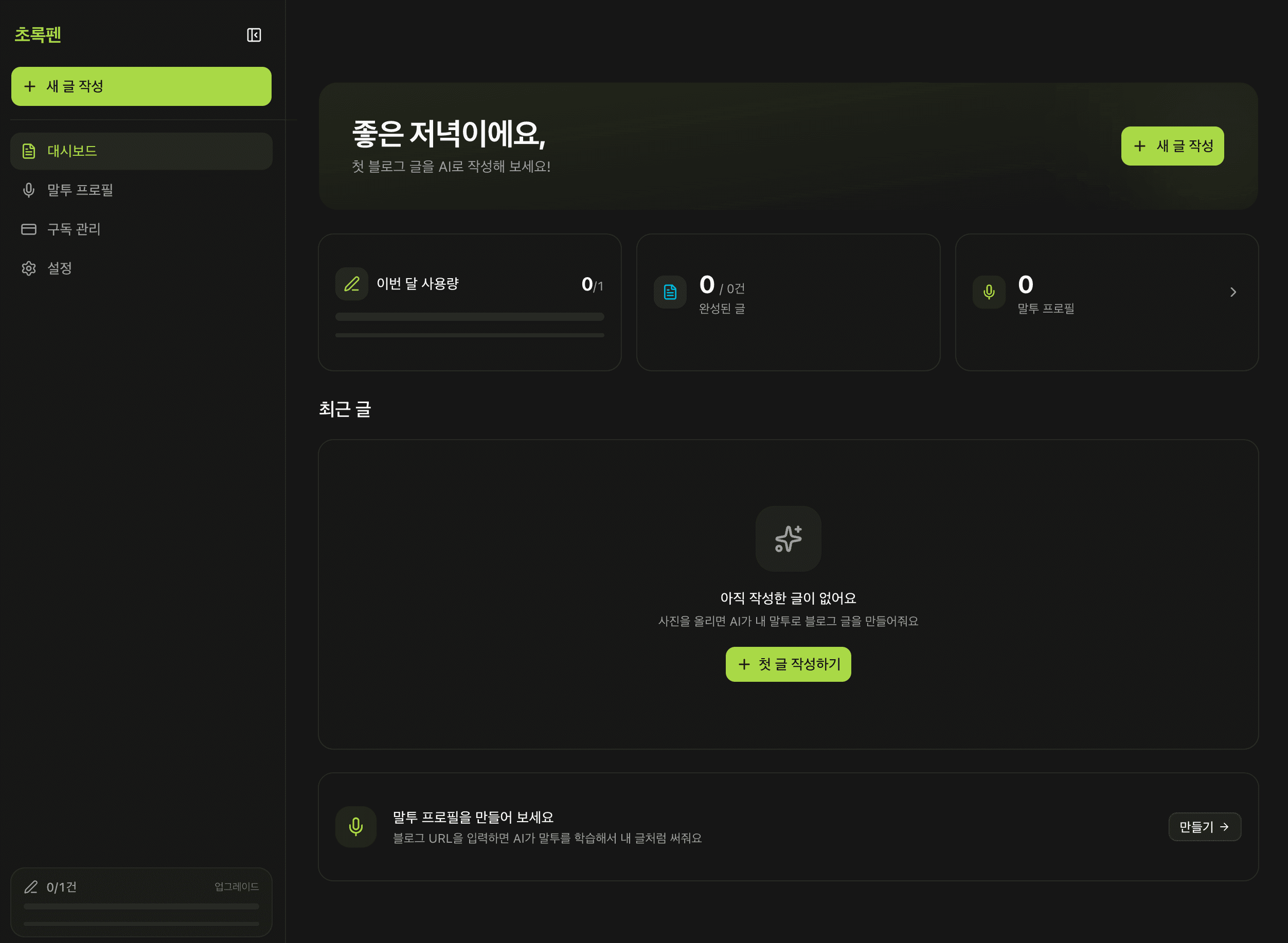Click the 초록펜 logo
This screenshot has width=1288, height=943.
tap(38, 35)
